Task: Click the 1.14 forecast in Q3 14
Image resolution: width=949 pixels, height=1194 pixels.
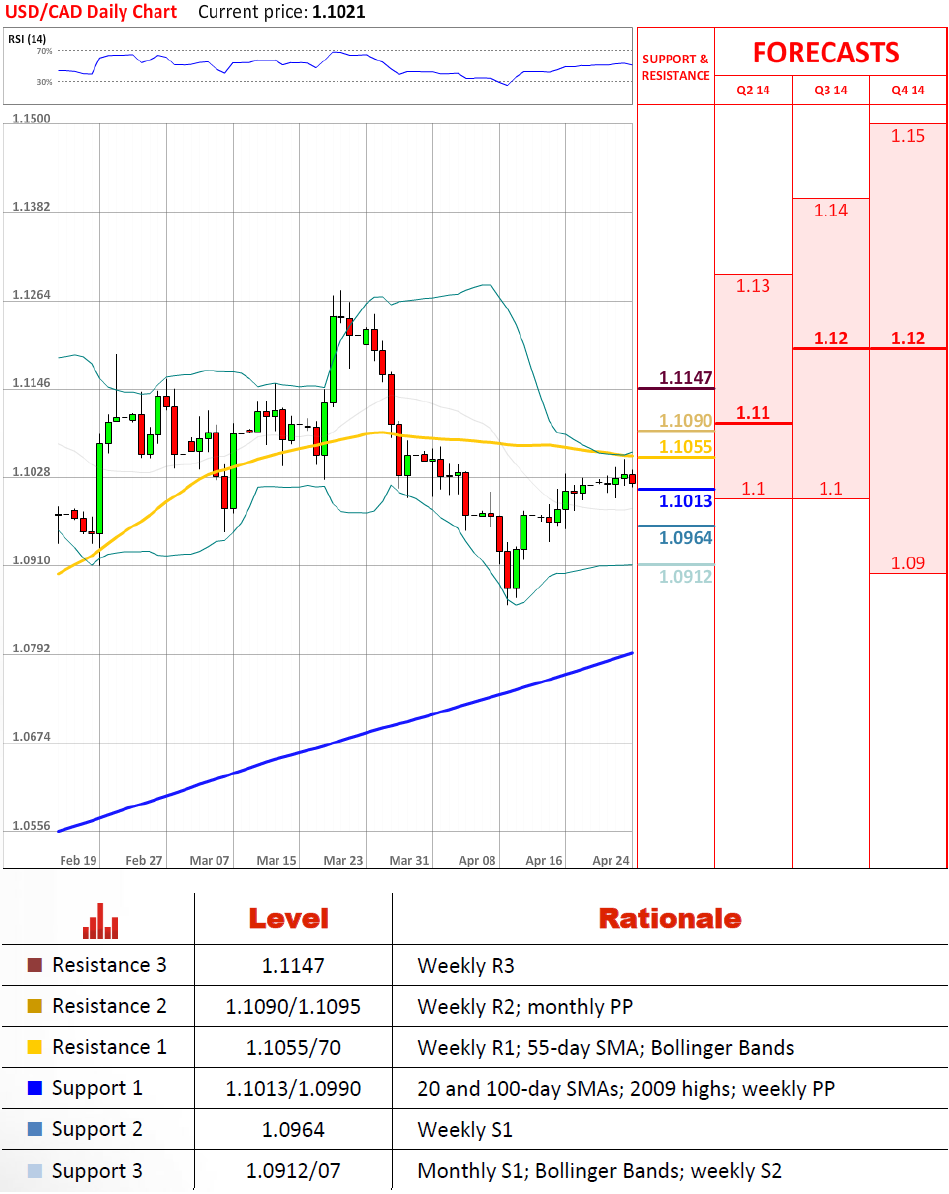Action: click(x=831, y=210)
